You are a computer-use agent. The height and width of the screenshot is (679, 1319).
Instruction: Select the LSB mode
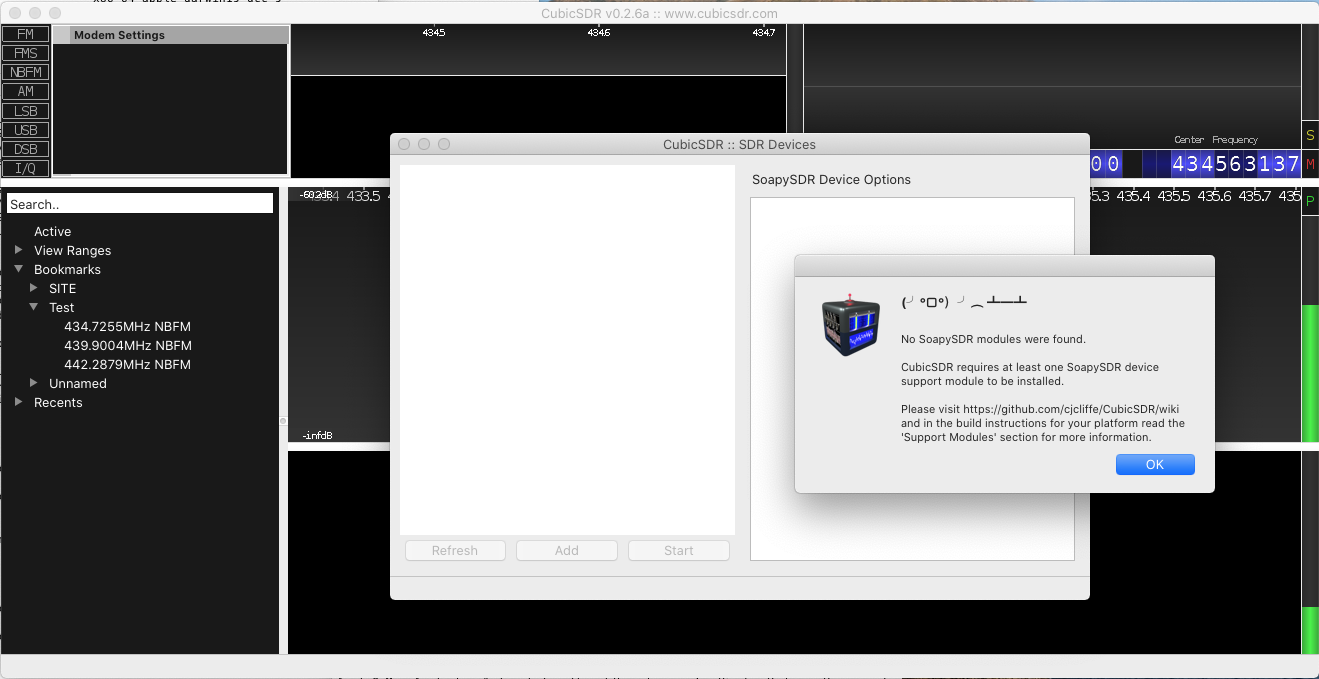(x=25, y=110)
